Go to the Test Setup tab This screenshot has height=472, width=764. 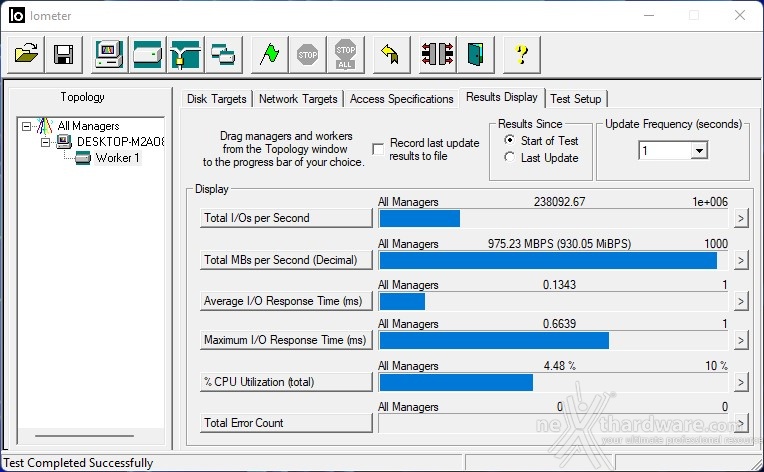[576, 99]
